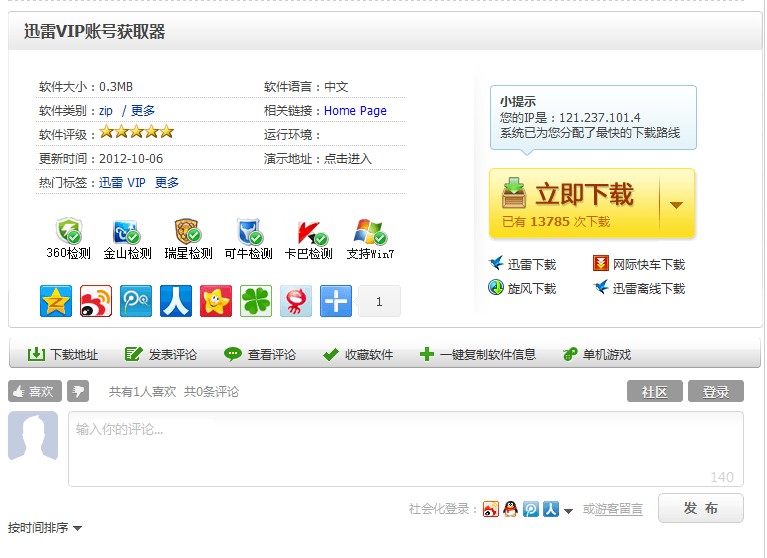Image resolution: width=767 pixels, height=558 pixels.
Task: Log in with Renren social icon
Action: pyautogui.click(x=551, y=509)
